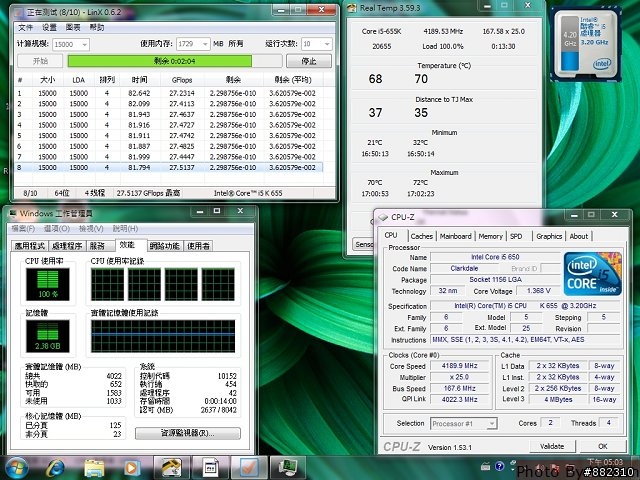640x480 pixels.
Task: Select the 效能 tab in Task Manager
Action: click(x=131, y=245)
